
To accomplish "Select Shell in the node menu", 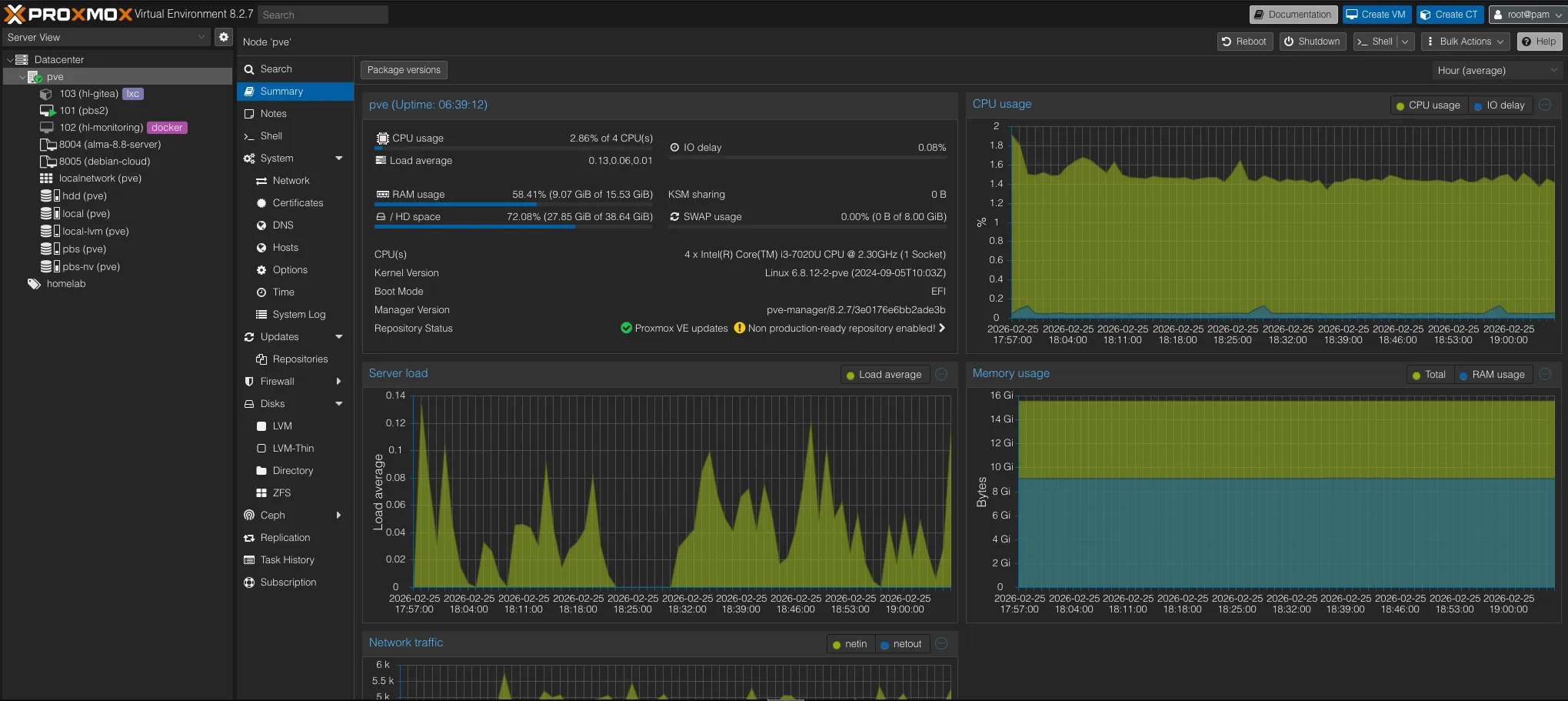I will click(x=271, y=136).
